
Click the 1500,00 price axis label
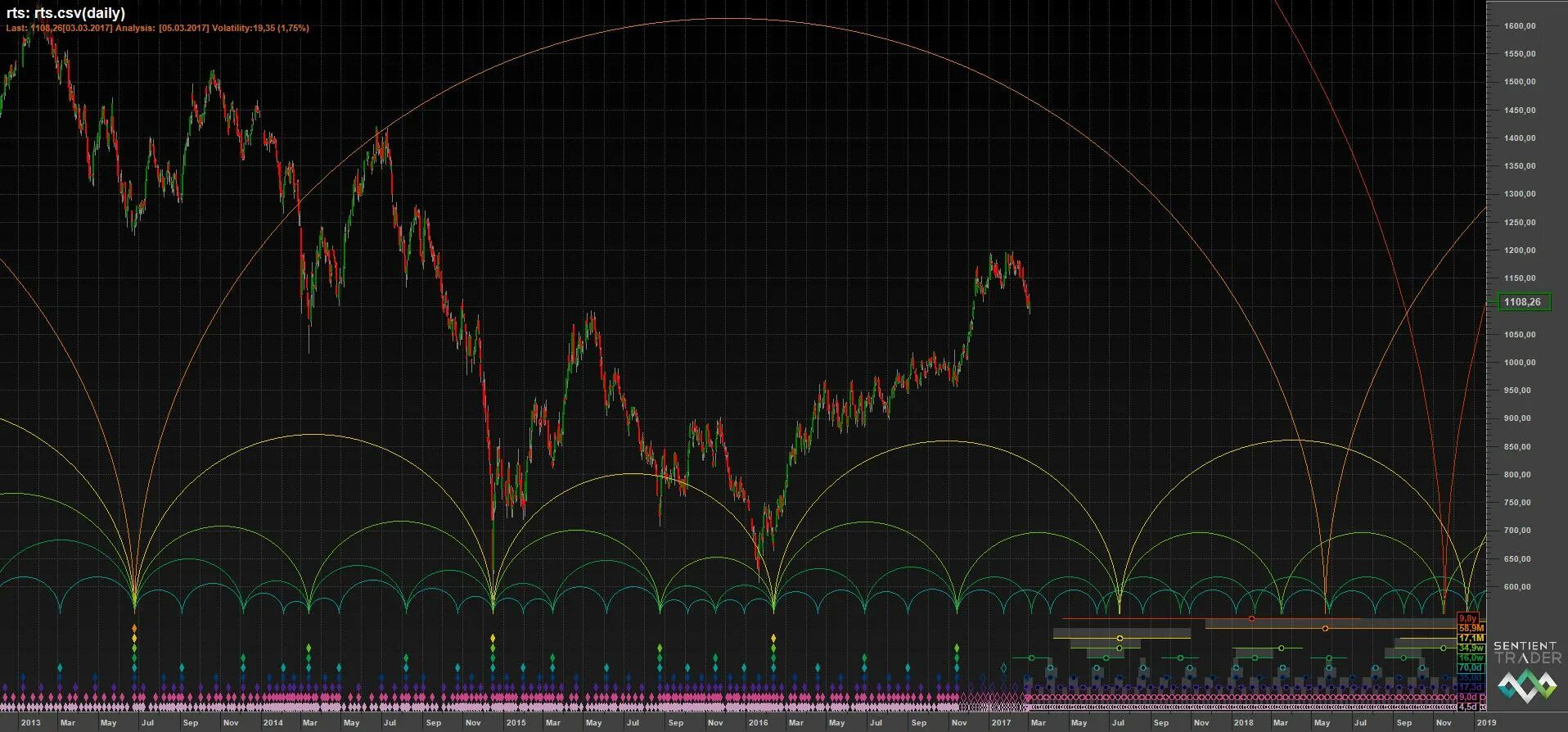coord(1520,82)
